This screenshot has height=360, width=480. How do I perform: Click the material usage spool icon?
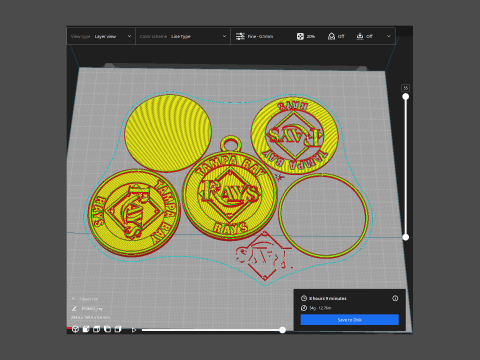click(x=304, y=308)
